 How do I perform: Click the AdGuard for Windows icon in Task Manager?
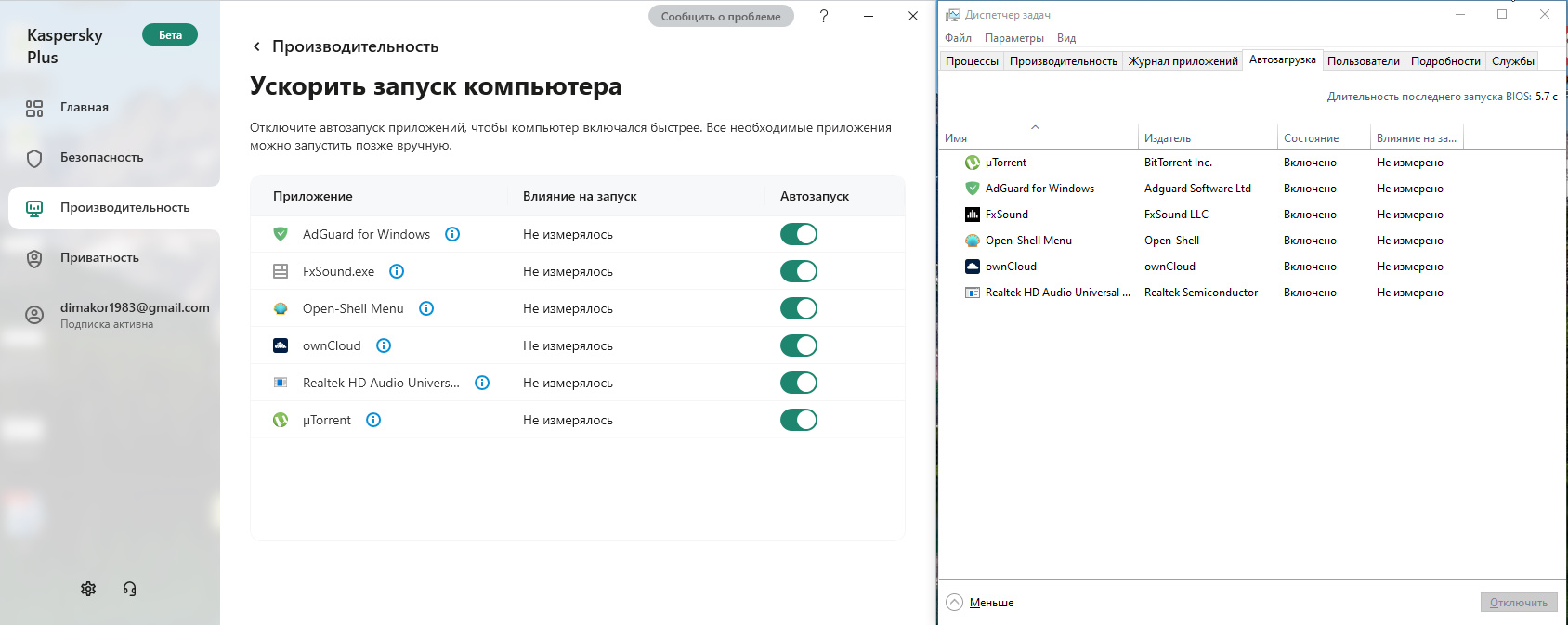(x=973, y=189)
